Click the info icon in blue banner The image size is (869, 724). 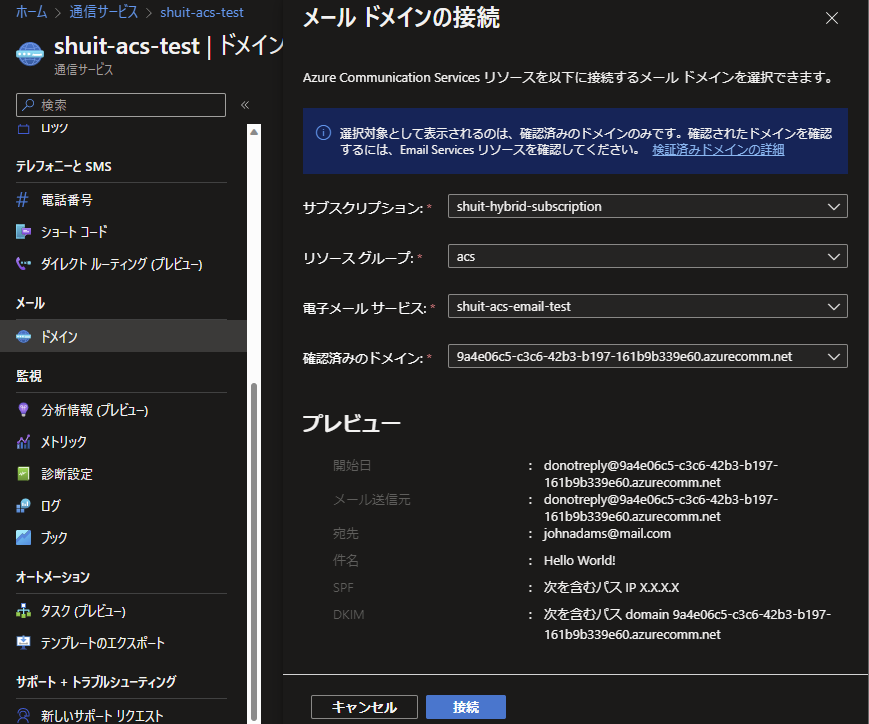click(323, 132)
